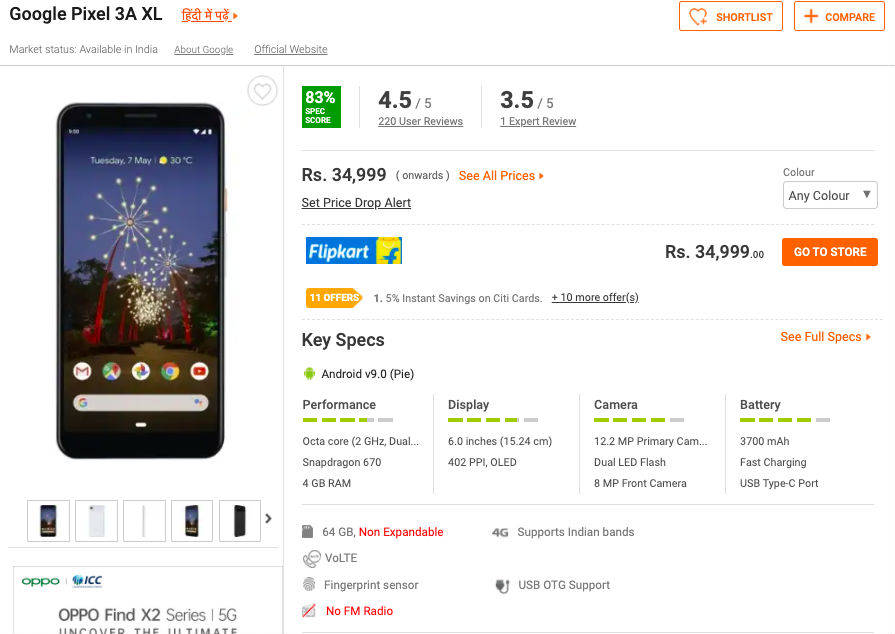Click the fingerprint sensor icon
This screenshot has height=634, width=895.
coord(309,585)
